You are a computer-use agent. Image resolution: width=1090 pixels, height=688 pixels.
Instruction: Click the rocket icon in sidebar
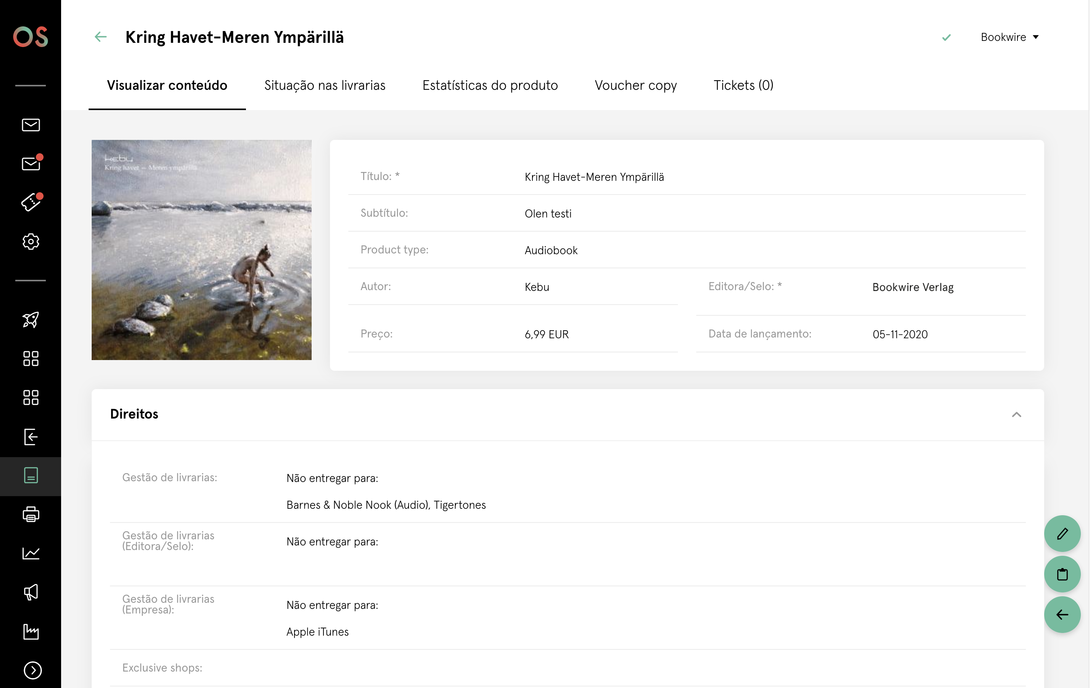pos(31,320)
